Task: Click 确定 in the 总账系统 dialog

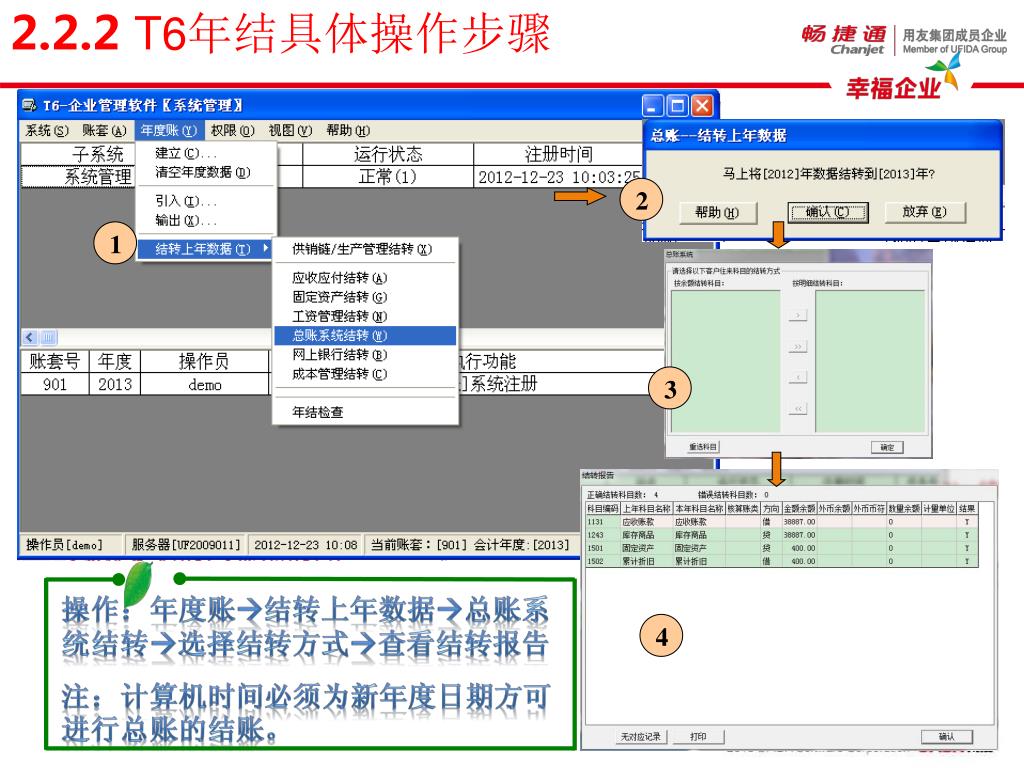Action: (x=887, y=447)
